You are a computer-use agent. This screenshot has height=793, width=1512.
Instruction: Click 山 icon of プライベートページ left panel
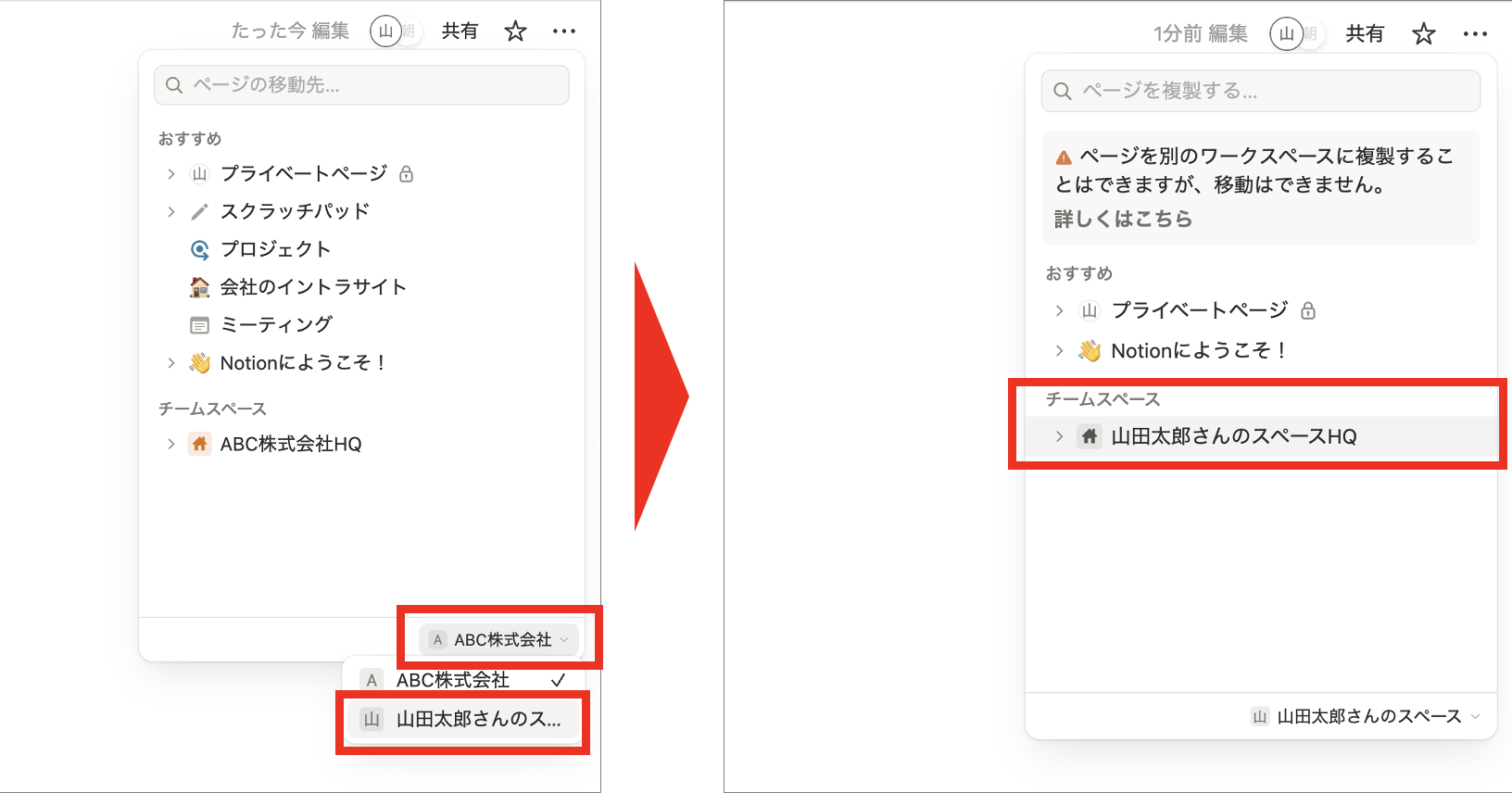(199, 174)
